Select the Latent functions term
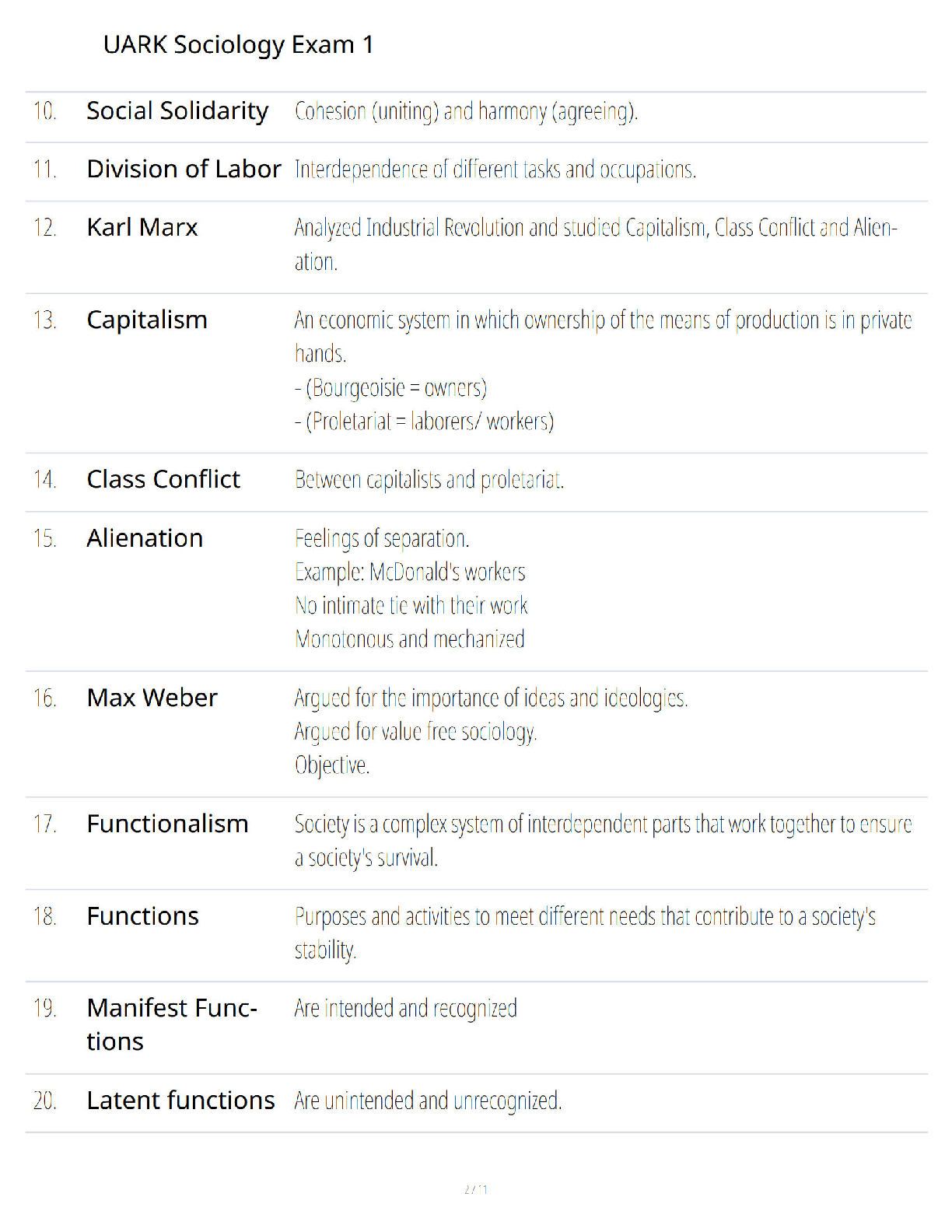Screen dimensions: 952x1232 [180, 1101]
